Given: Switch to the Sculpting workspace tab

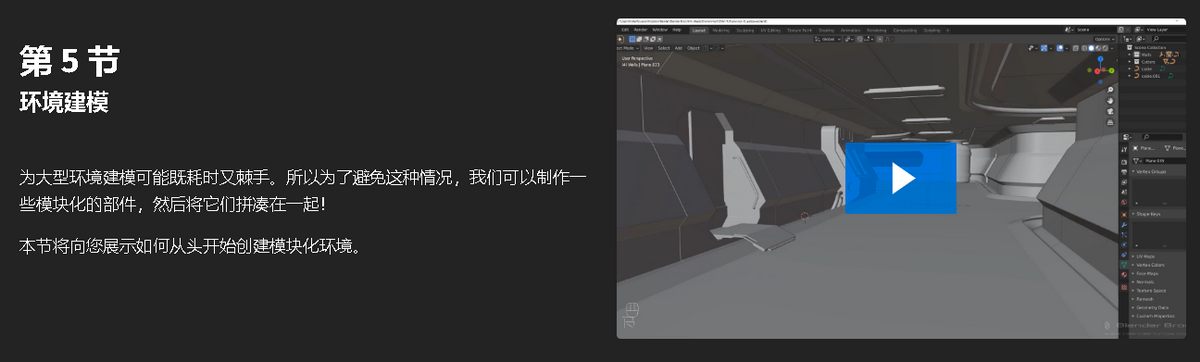Looking at the screenshot, I should coord(745,30).
